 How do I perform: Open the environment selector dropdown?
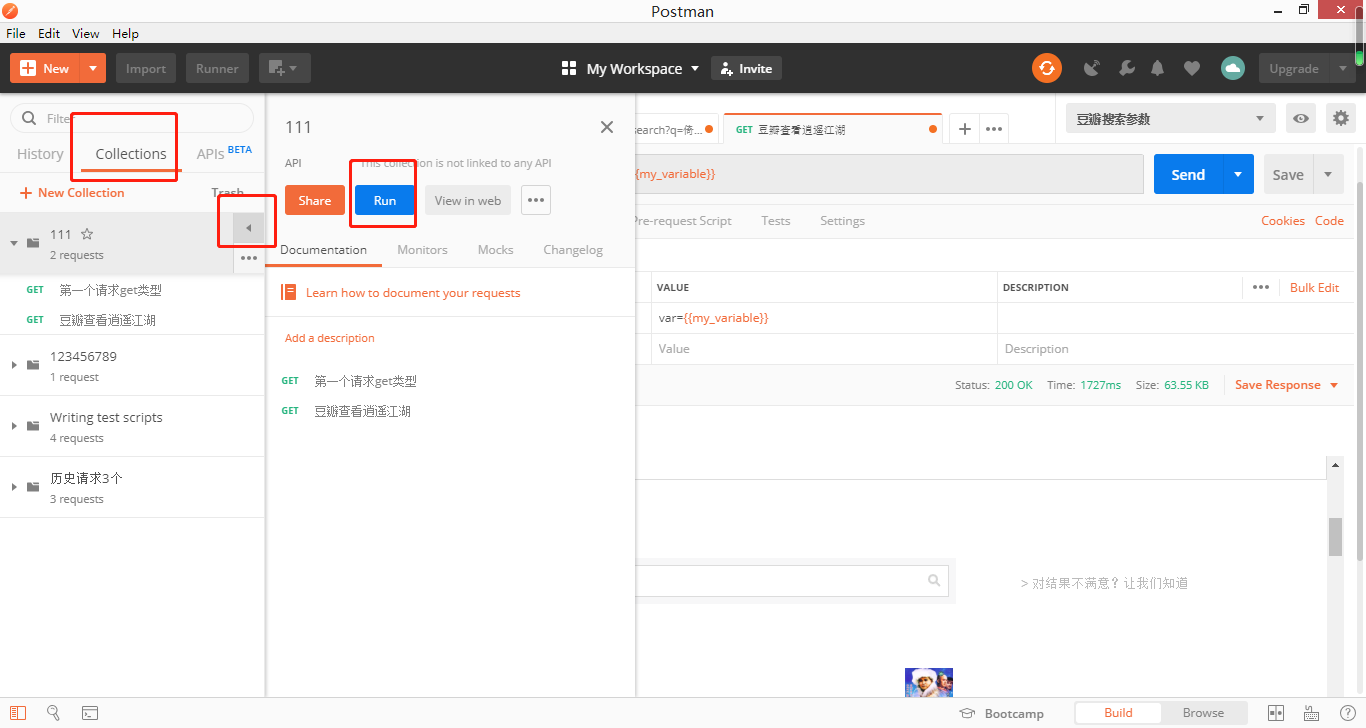(x=1171, y=118)
